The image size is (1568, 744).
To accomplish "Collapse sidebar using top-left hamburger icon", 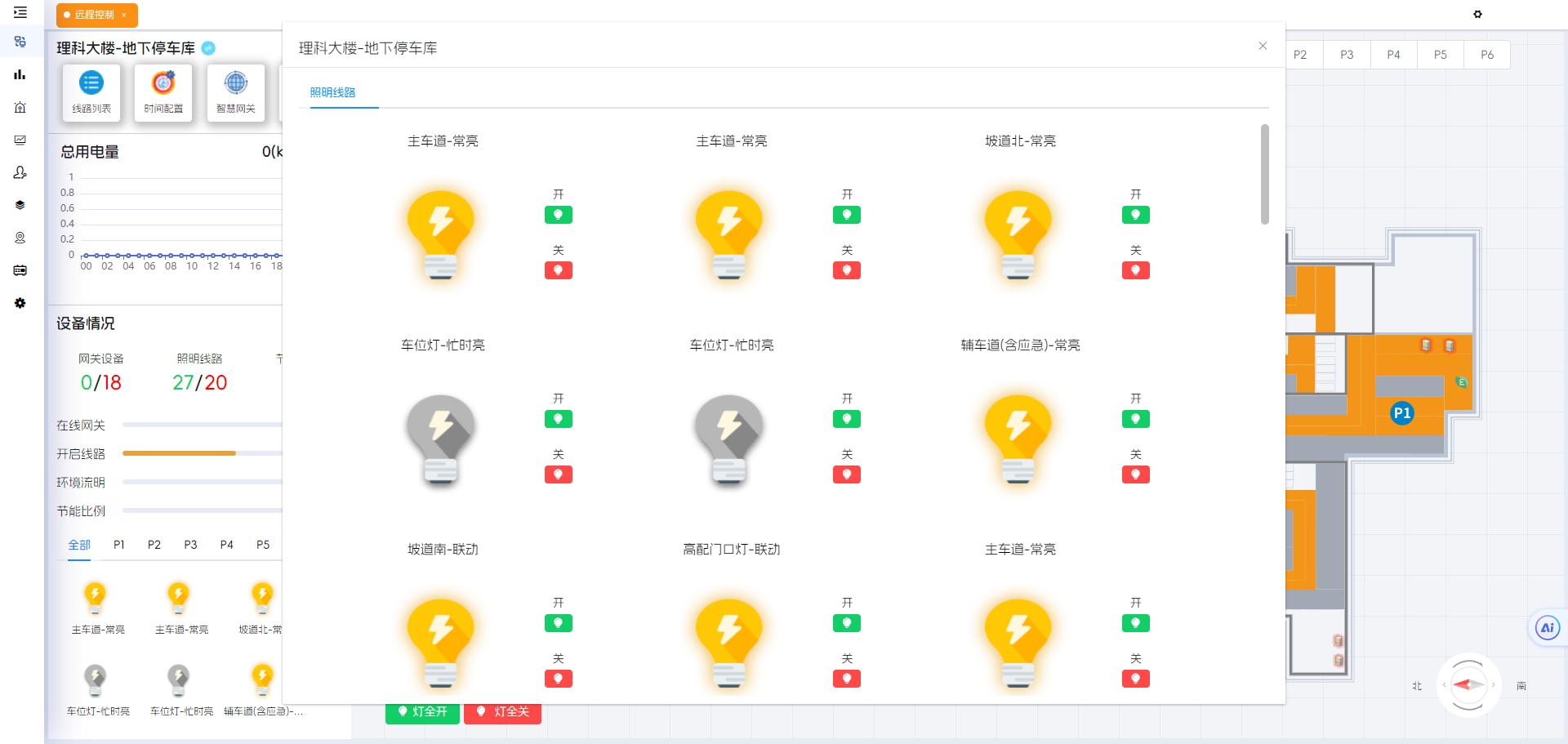I will coord(20,12).
